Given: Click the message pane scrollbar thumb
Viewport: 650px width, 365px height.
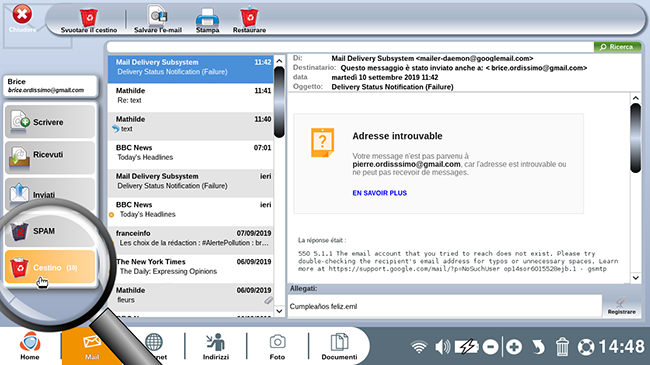Looking at the screenshot, I should point(635,138).
